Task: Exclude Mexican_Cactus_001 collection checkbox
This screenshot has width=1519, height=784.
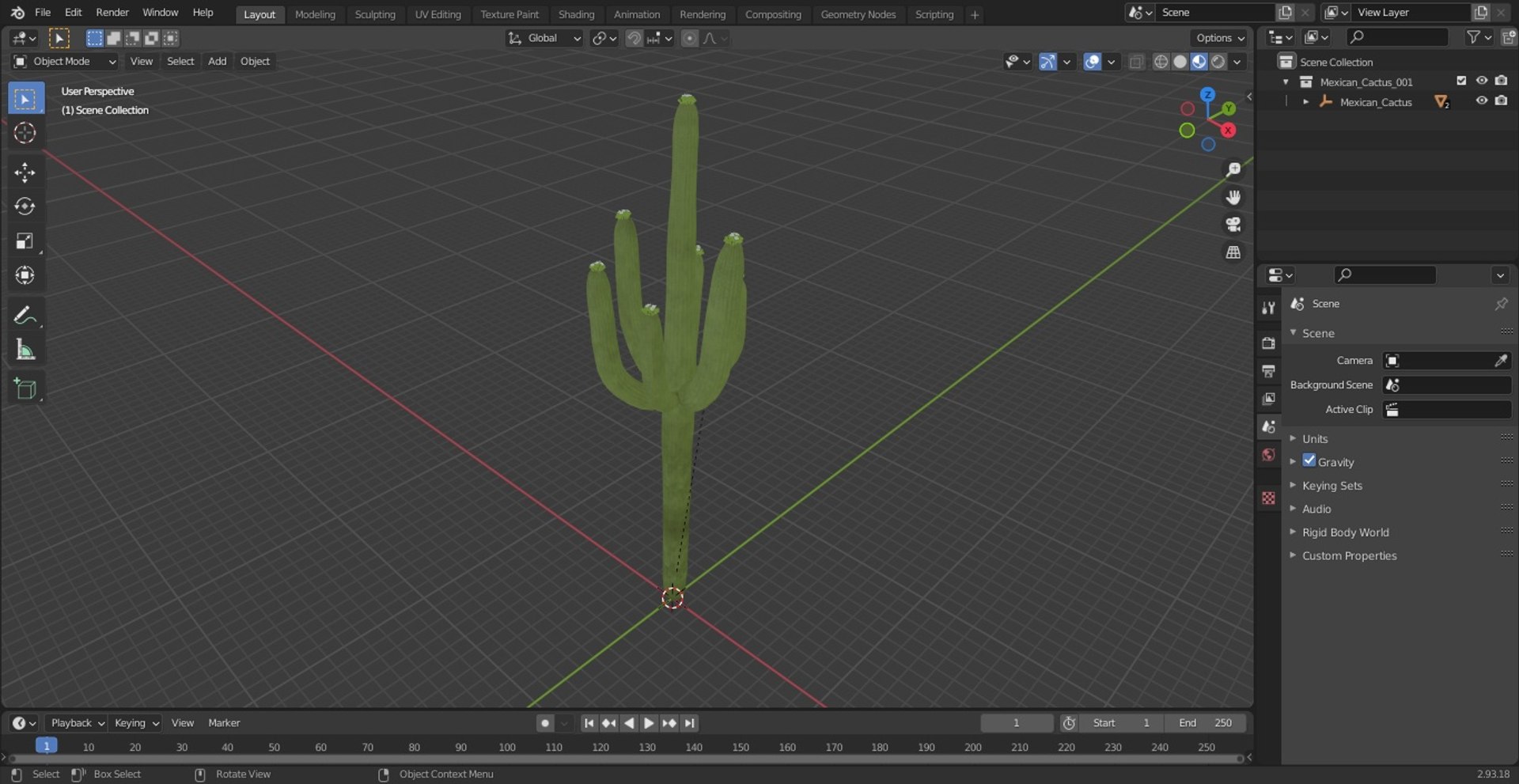Action: [x=1461, y=81]
